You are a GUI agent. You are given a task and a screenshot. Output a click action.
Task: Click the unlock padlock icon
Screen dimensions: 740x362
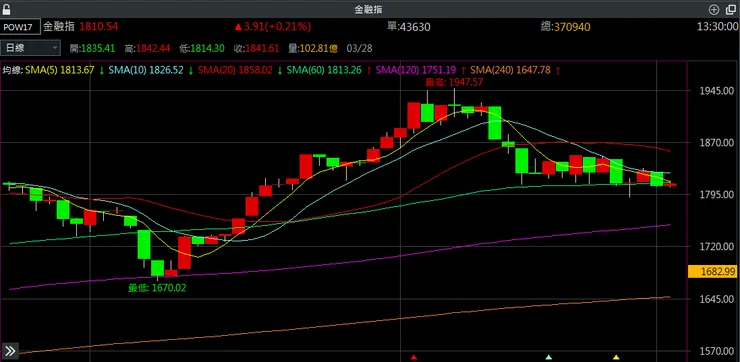[7, 8]
